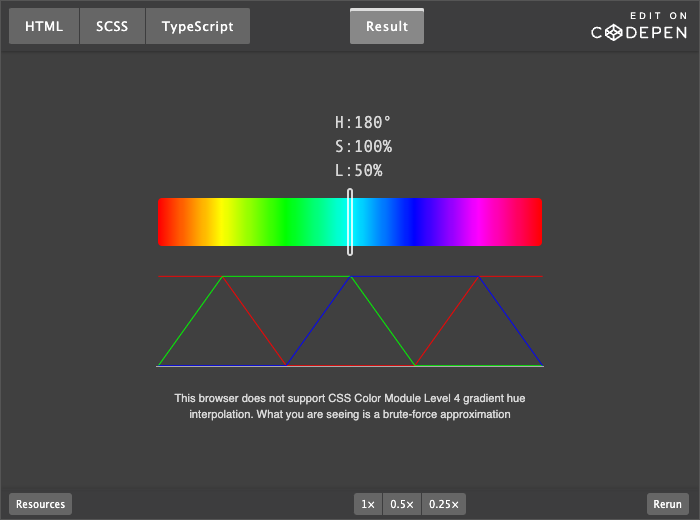This screenshot has width=700, height=520.
Task: Click the Rerun button
Action: (x=667, y=504)
